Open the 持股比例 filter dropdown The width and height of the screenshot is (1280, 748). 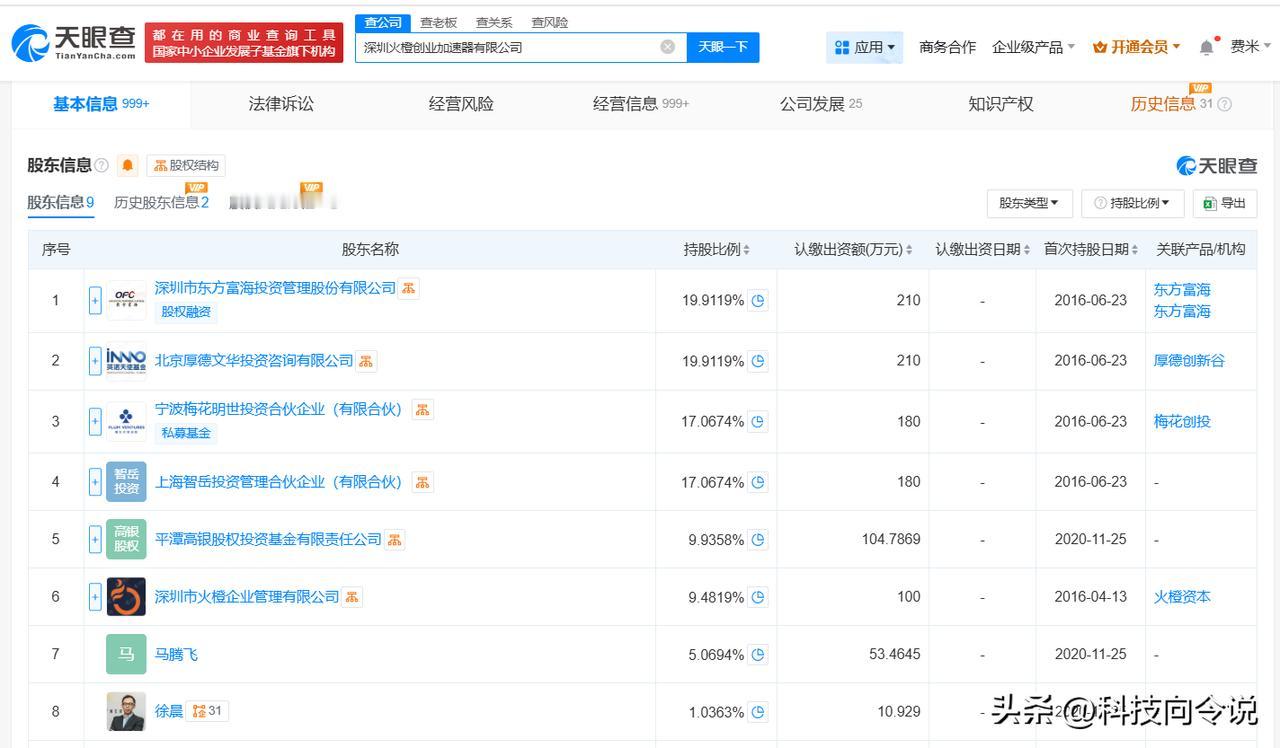[x=1133, y=203]
